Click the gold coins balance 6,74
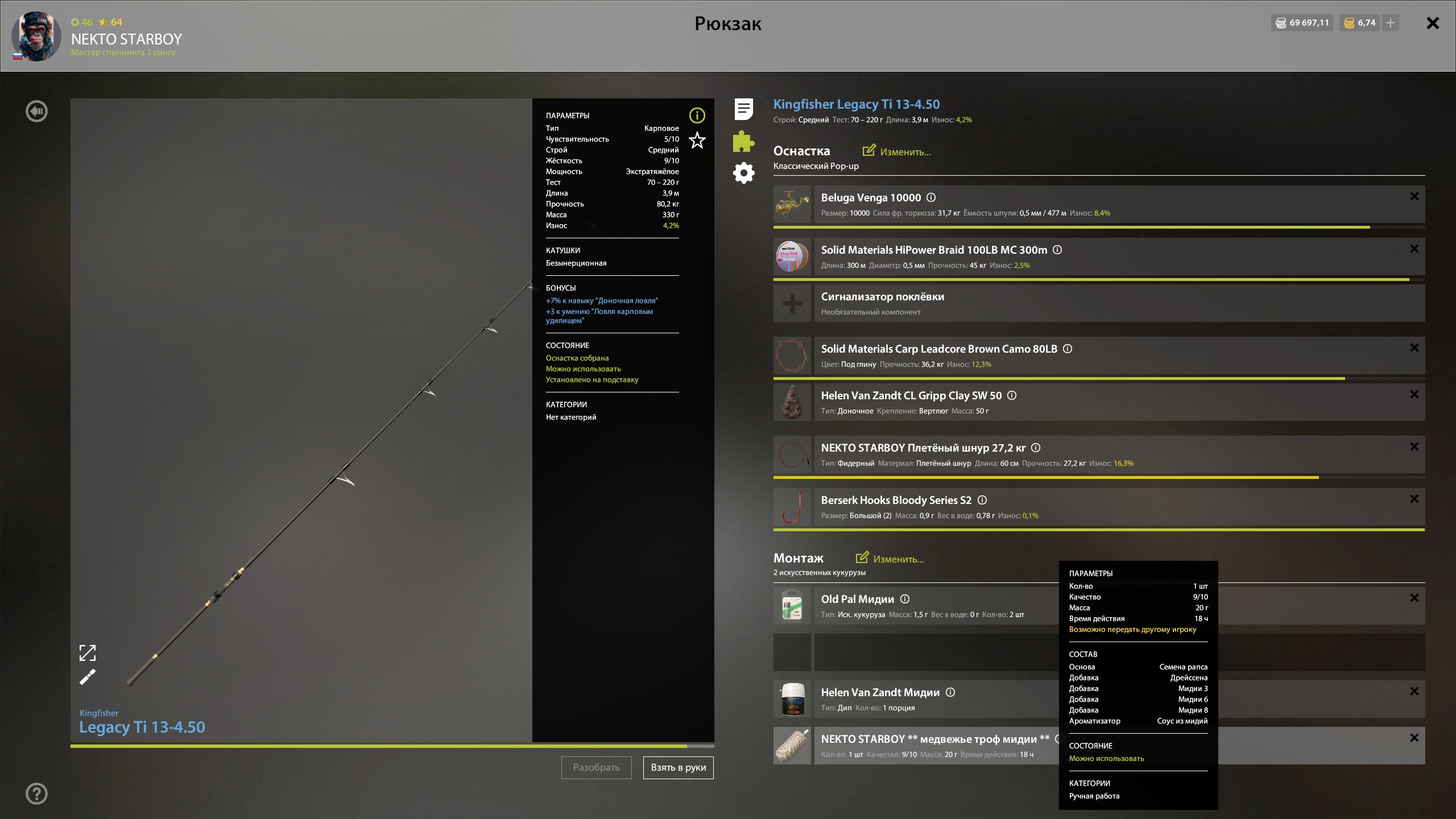Screen dimensions: 1456x819 pos(1359,23)
